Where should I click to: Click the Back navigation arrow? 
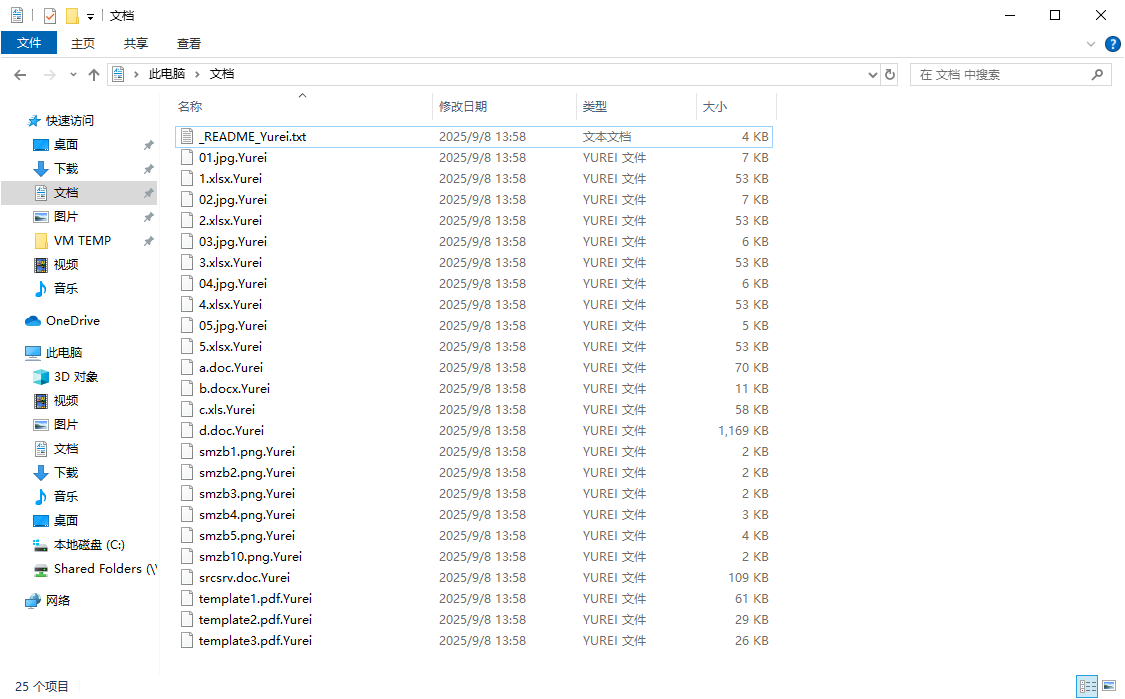click(20, 75)
